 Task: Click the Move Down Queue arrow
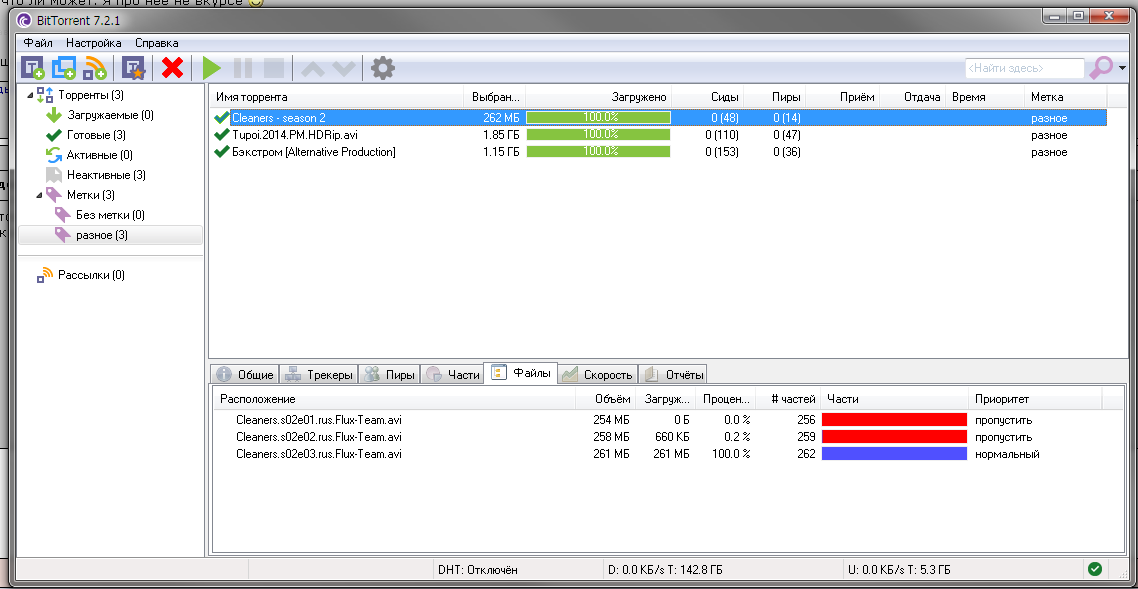coord(343,69)
